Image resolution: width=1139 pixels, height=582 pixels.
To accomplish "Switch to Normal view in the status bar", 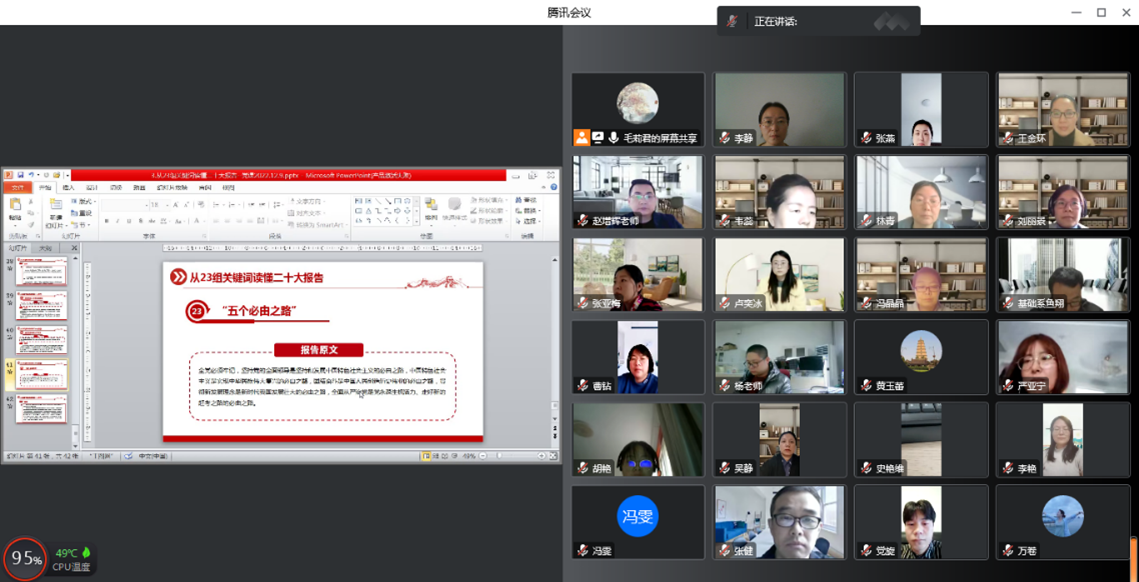I will pyautogui.click(x=426, y=456).
